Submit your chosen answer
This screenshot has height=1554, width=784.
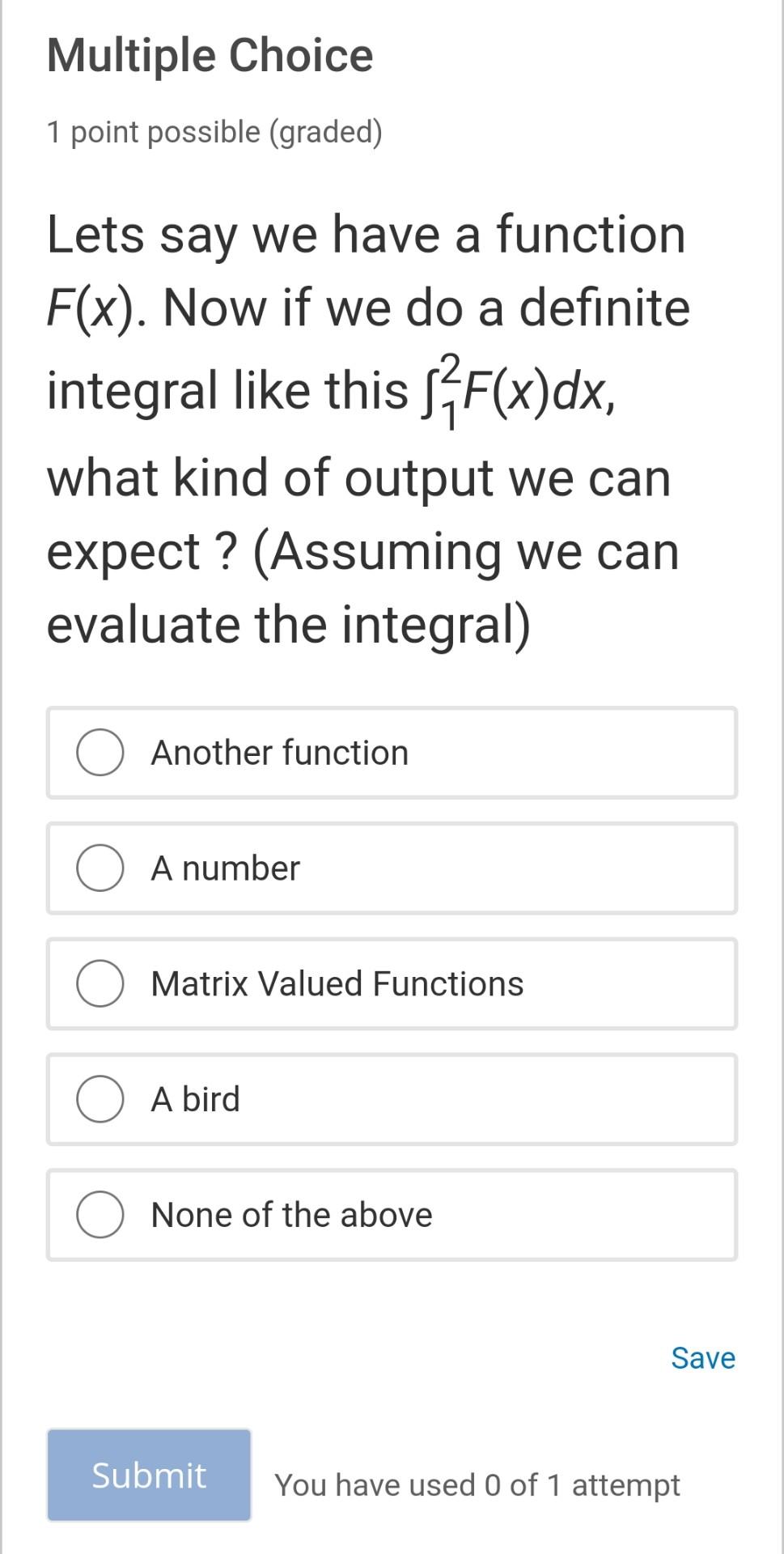[x=148, y=1475]
